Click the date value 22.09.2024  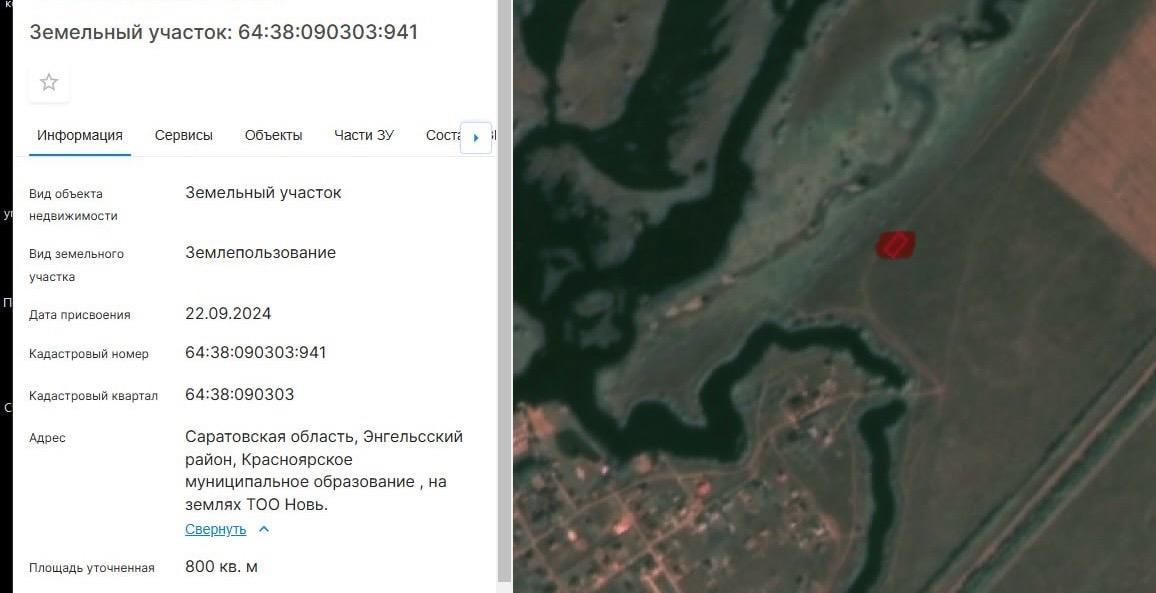(x=228, y=313)
